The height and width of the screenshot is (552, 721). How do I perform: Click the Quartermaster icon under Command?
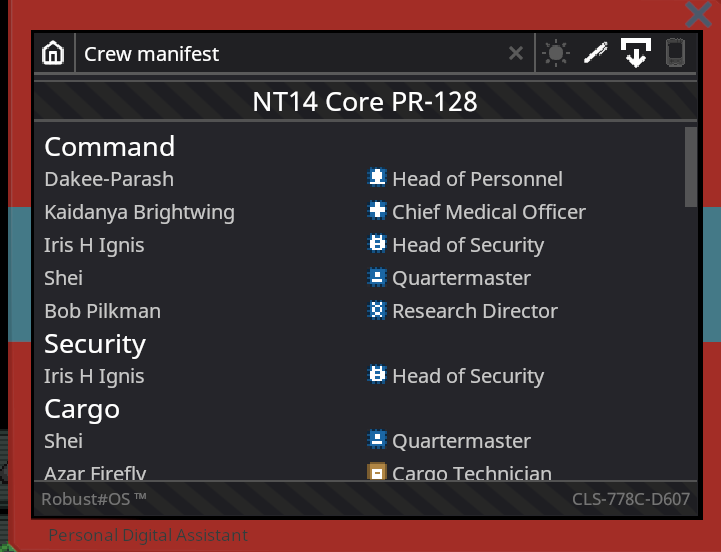tap(377, 277)
